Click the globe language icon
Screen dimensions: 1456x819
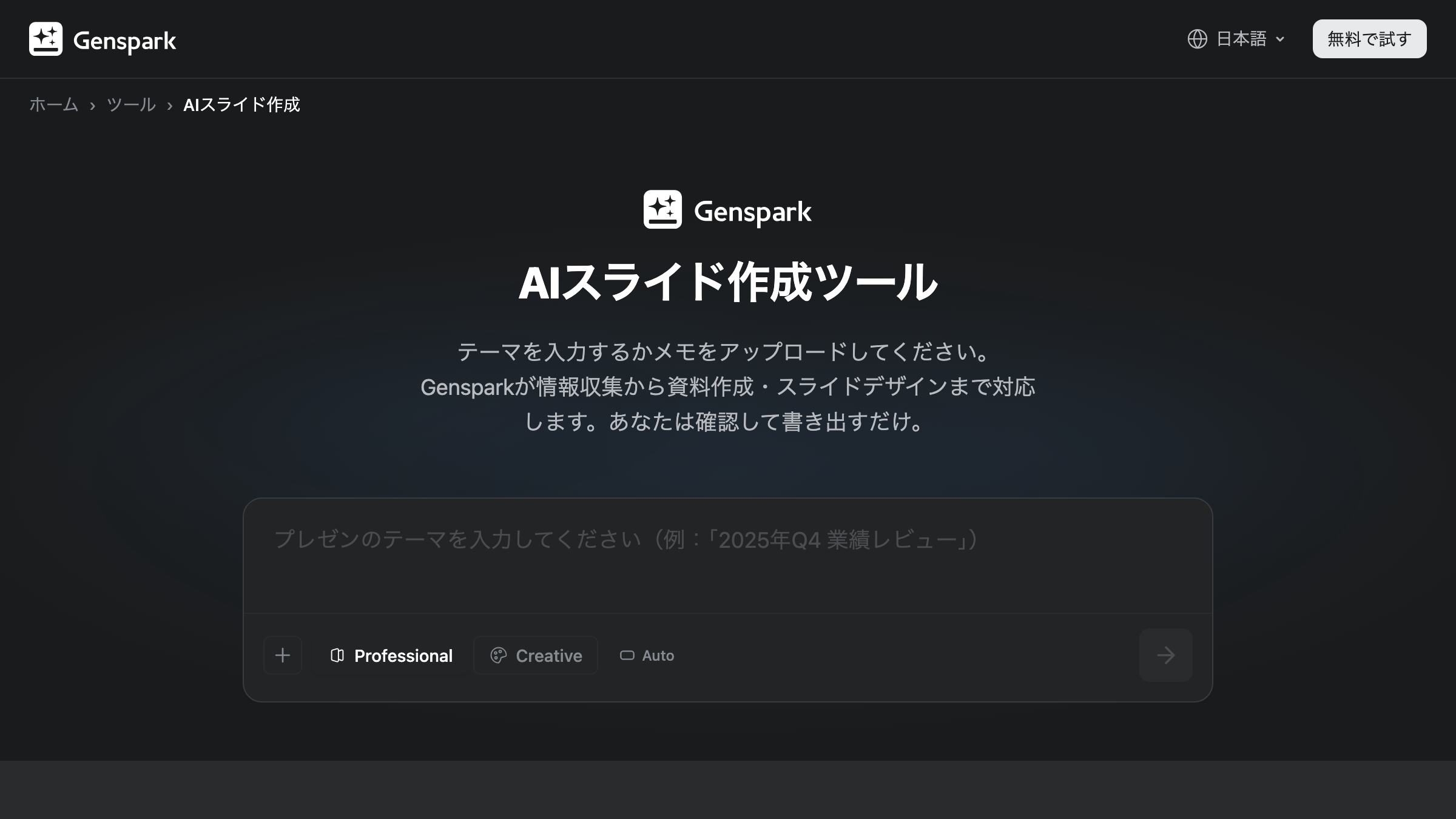click(1197, 39)
